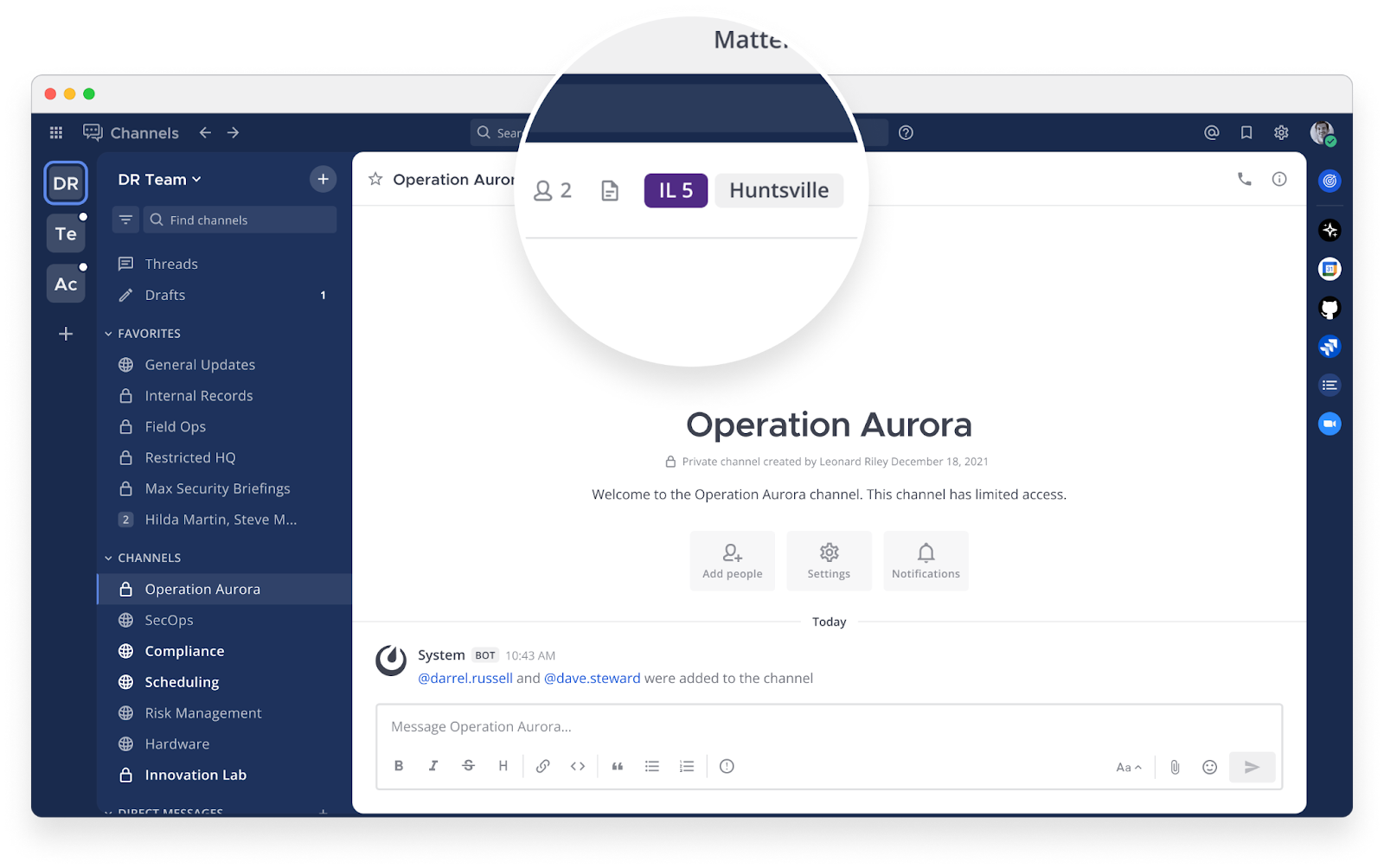Open Max Security Briefings channel

(x=225, y=488)
